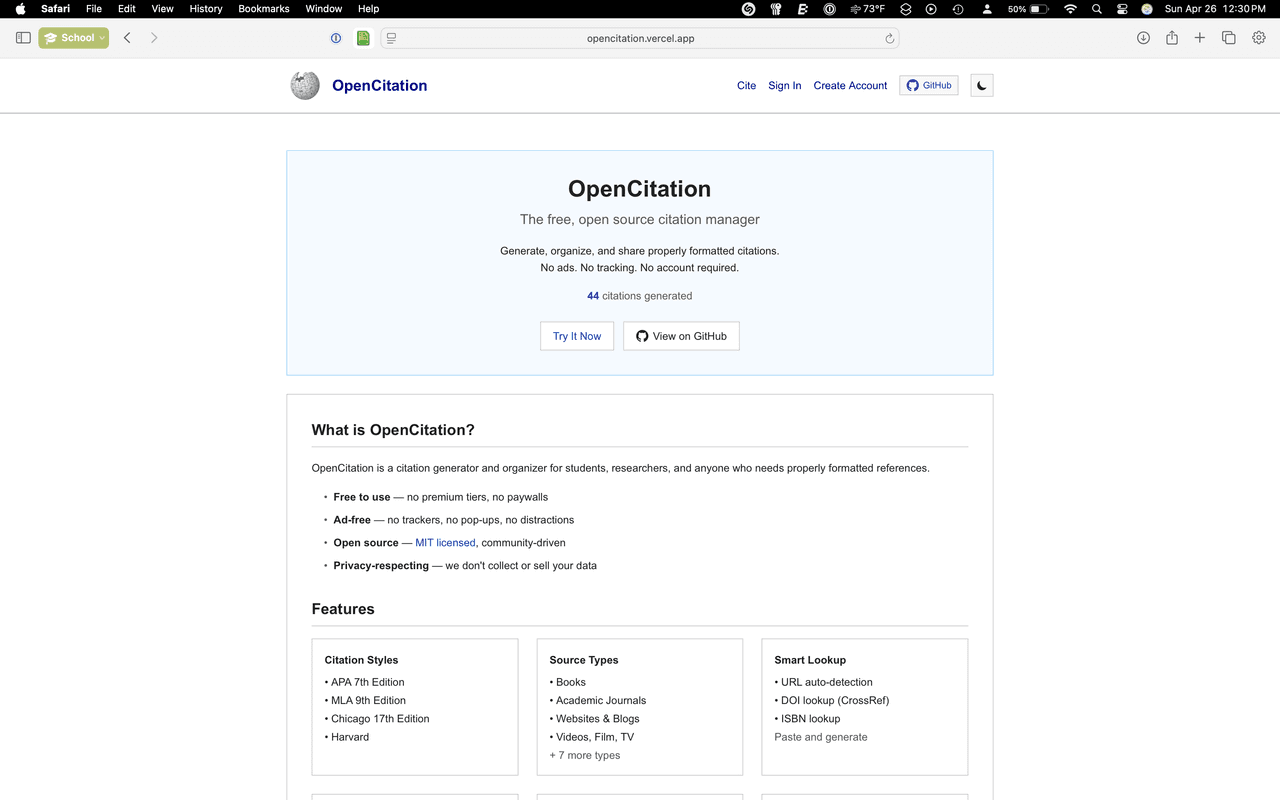Go forward to the next page
This screenshot has width=1280, height=800.
154,38
